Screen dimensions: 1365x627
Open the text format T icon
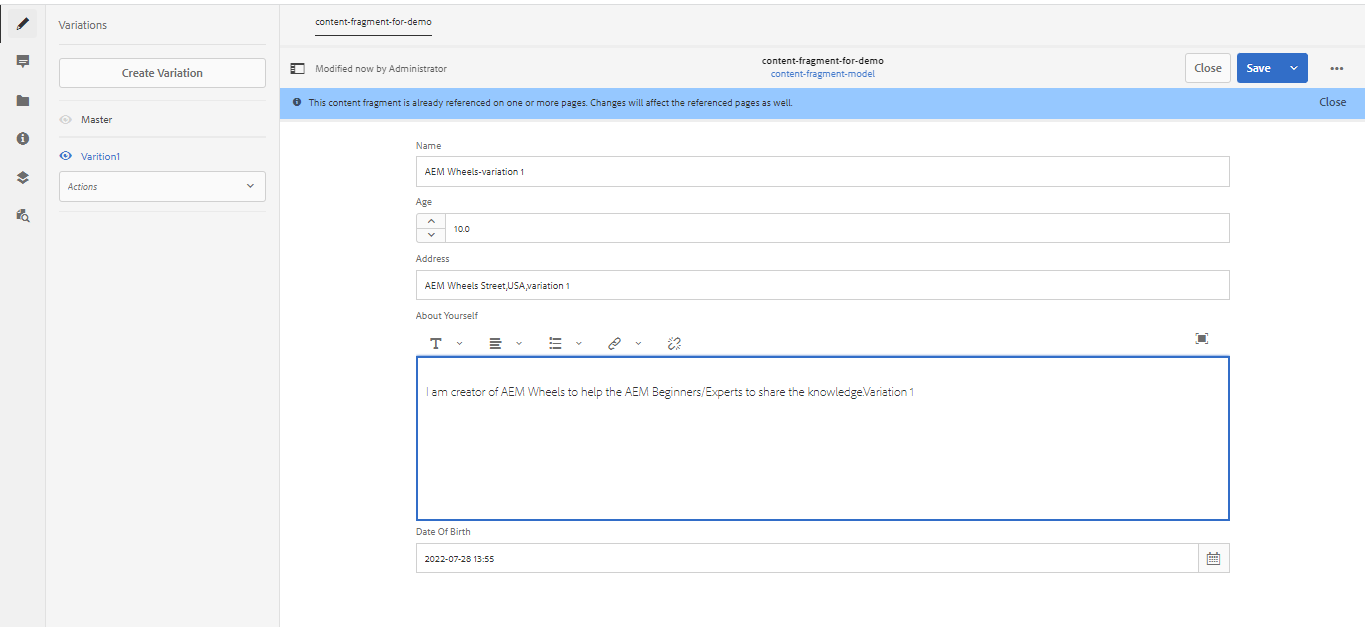[x=436, y=343]
